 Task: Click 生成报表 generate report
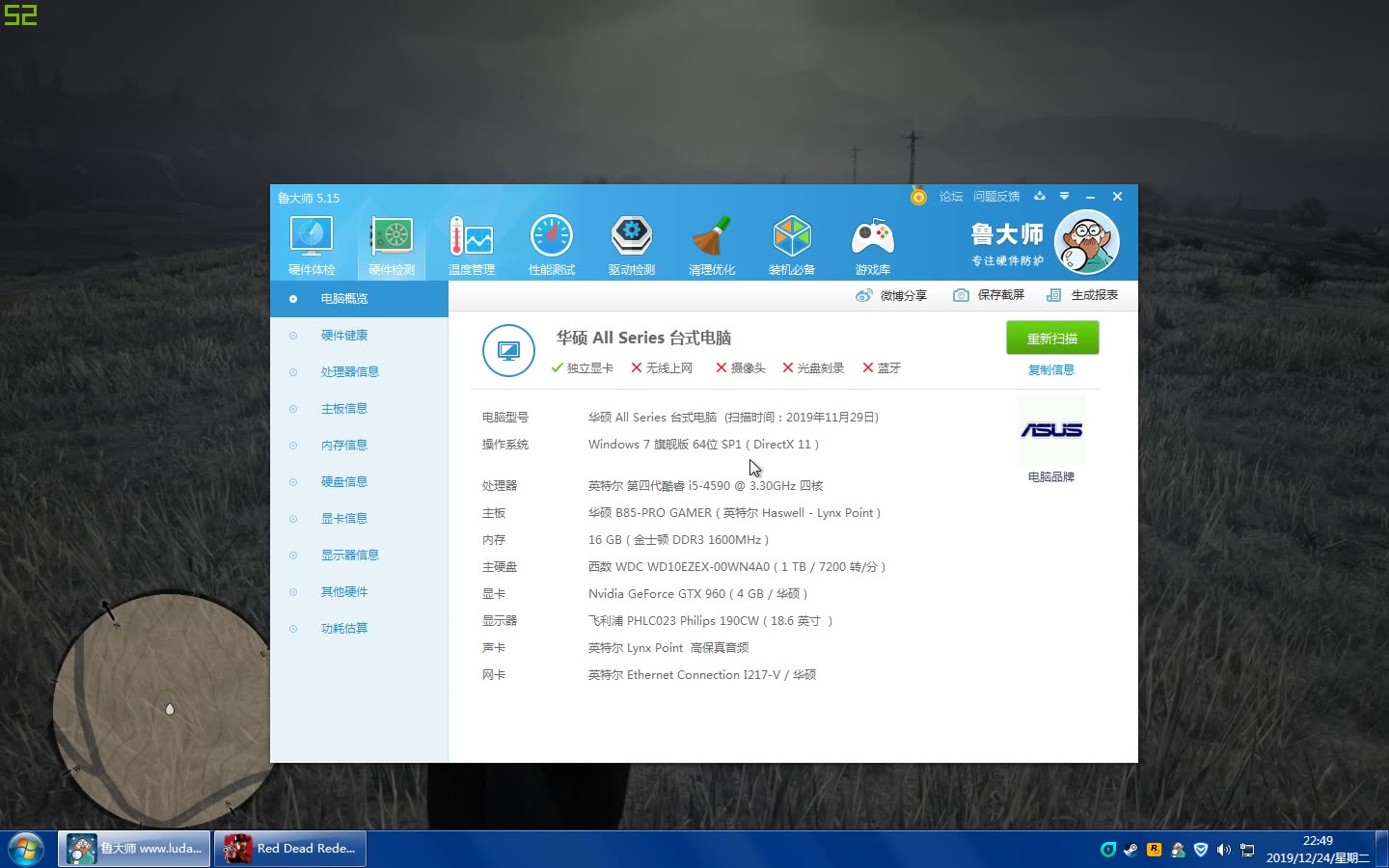(x=1082, y=295)
